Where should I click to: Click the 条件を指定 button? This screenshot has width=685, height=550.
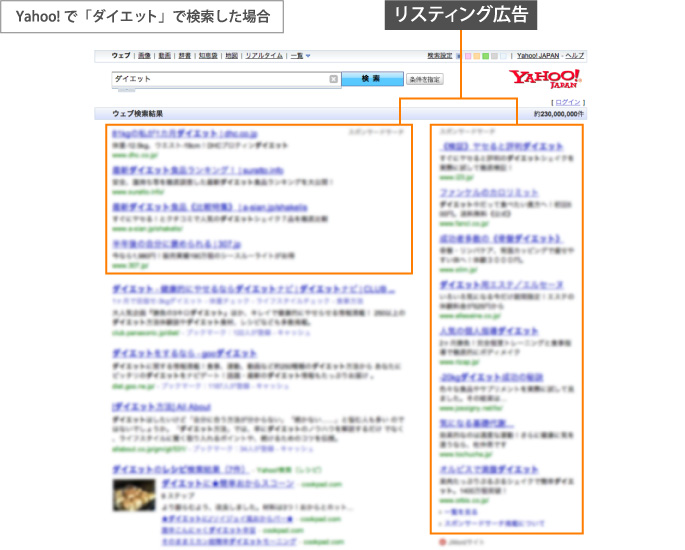pos(425,80)
